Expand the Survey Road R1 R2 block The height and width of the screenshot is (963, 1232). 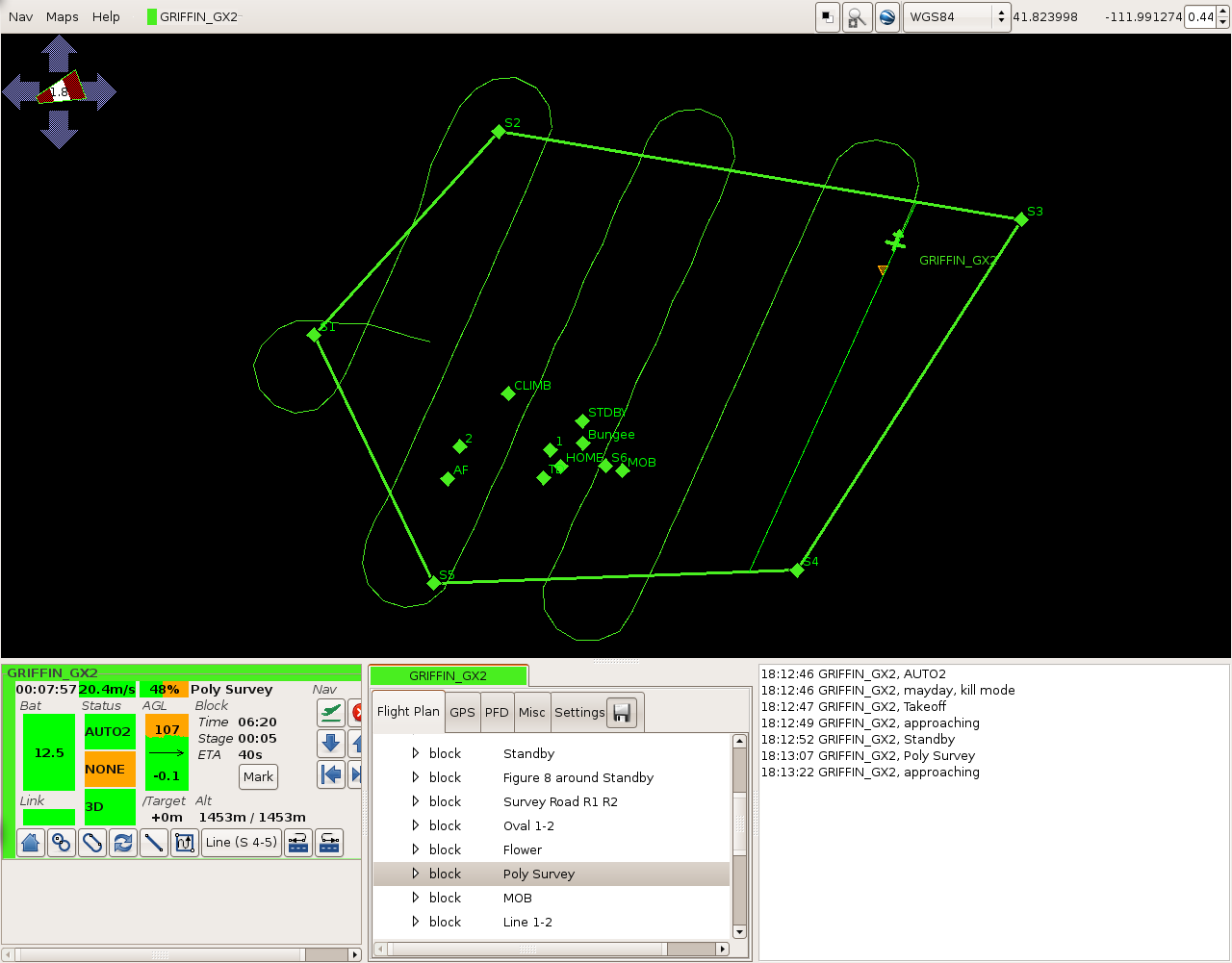pyautogui.click(x=416, y=801)
